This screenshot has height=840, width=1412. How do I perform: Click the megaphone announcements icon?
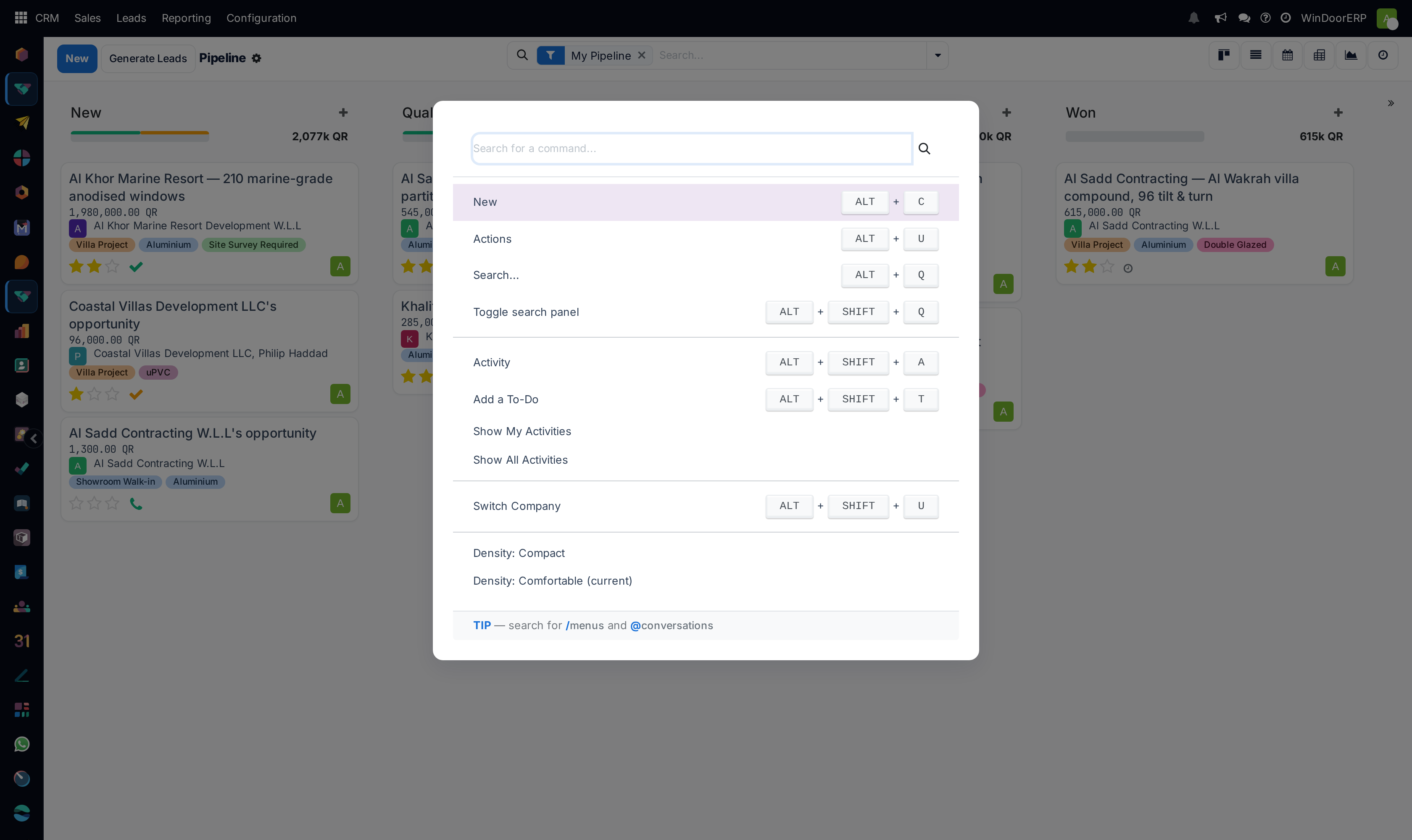click(1220, 18)
